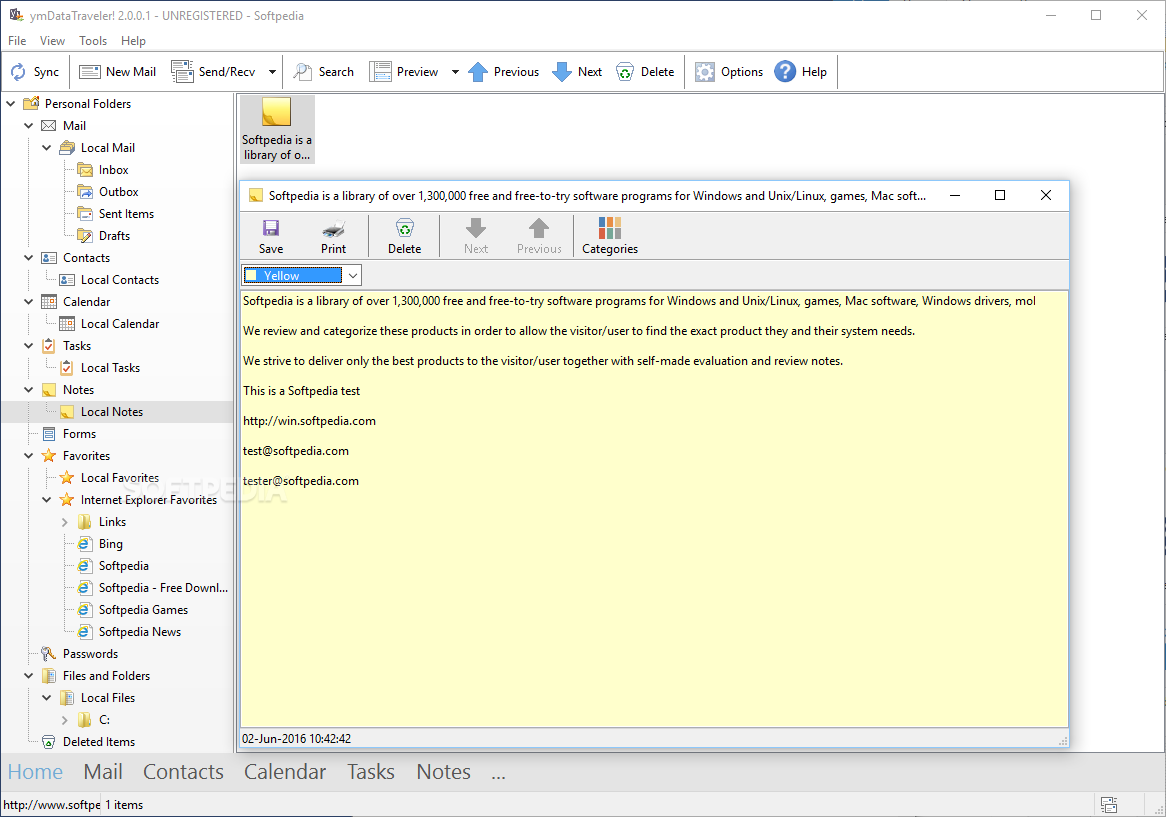Switch to the Calendar bottom tab
The width and height of the screenshot is (1166, 817).
285,772
